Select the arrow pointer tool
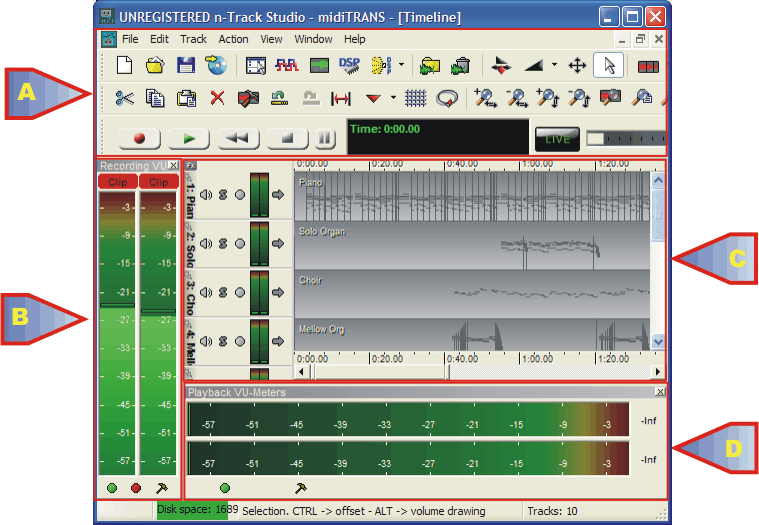The width and height of the screenshot is (759, 525). coord(607,66)
